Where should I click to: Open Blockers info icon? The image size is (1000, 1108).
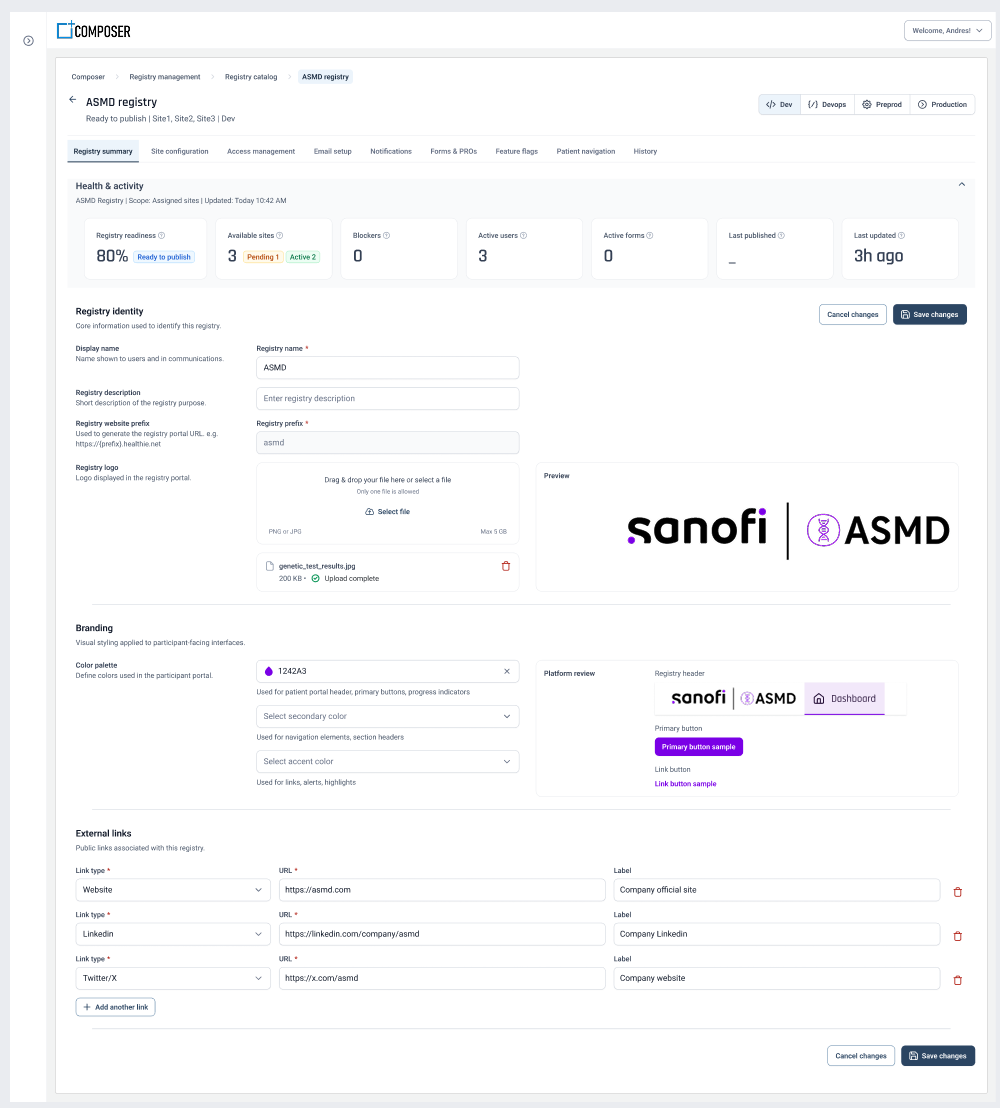[387, 235]
